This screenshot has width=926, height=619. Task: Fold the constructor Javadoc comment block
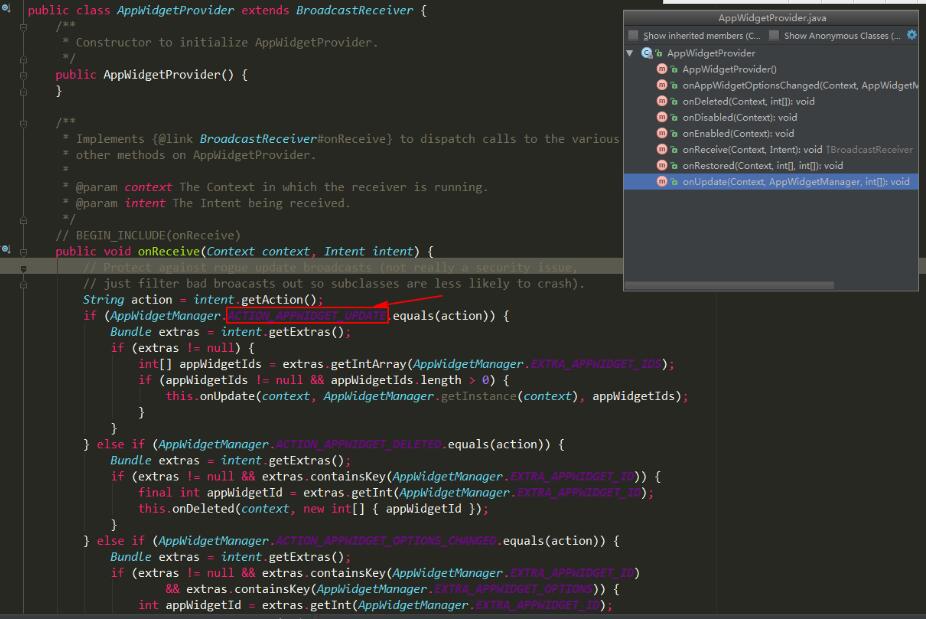point(23,28)
